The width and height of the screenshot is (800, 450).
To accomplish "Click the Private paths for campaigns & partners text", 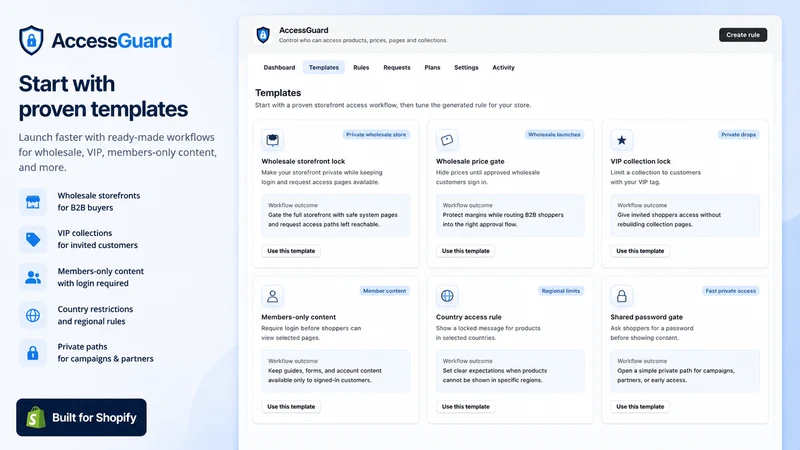I will click(105, 353).
